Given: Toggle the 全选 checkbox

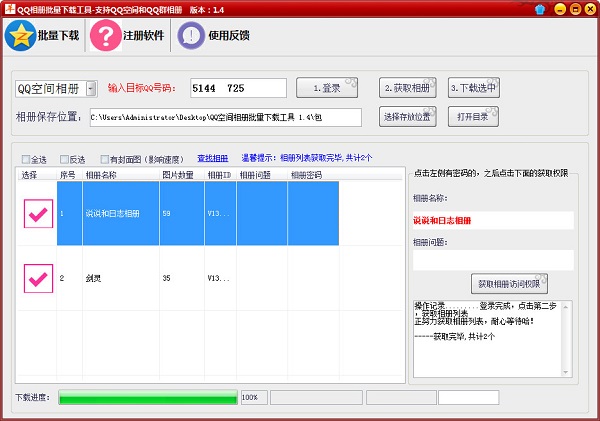Looking at the screenshot, I should click(x=26, y=159).
